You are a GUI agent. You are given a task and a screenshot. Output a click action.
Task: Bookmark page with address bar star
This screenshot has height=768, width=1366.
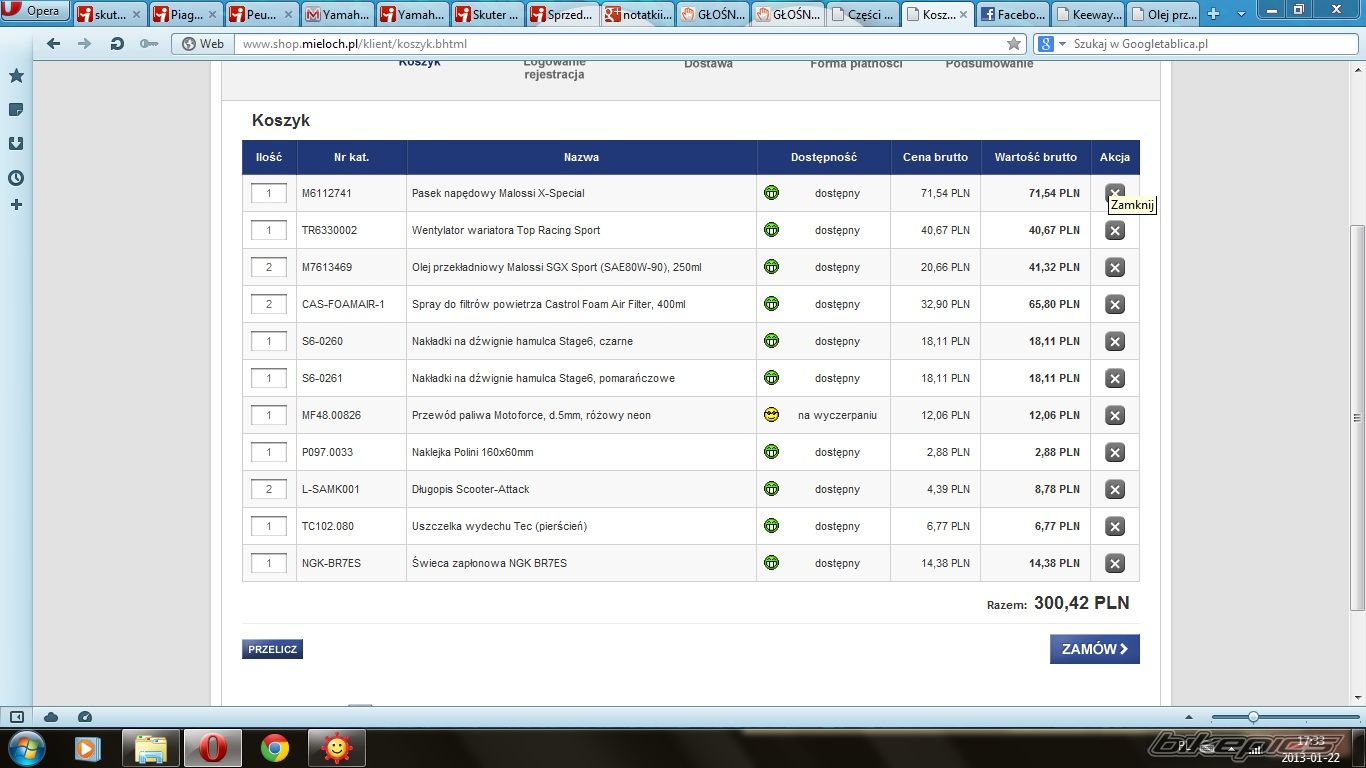click(x=1014, y=44)
